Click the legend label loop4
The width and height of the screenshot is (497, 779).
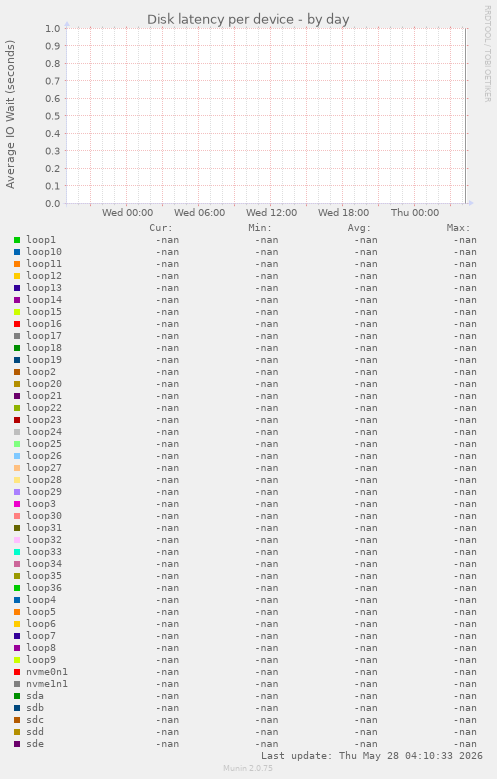[41, 600]
